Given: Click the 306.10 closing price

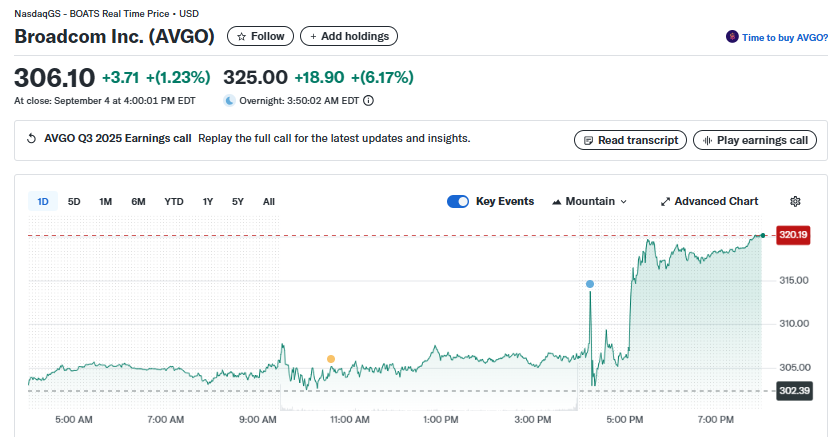Looking at the screenshot, I should pyautogui.click(x=54, y=78).
